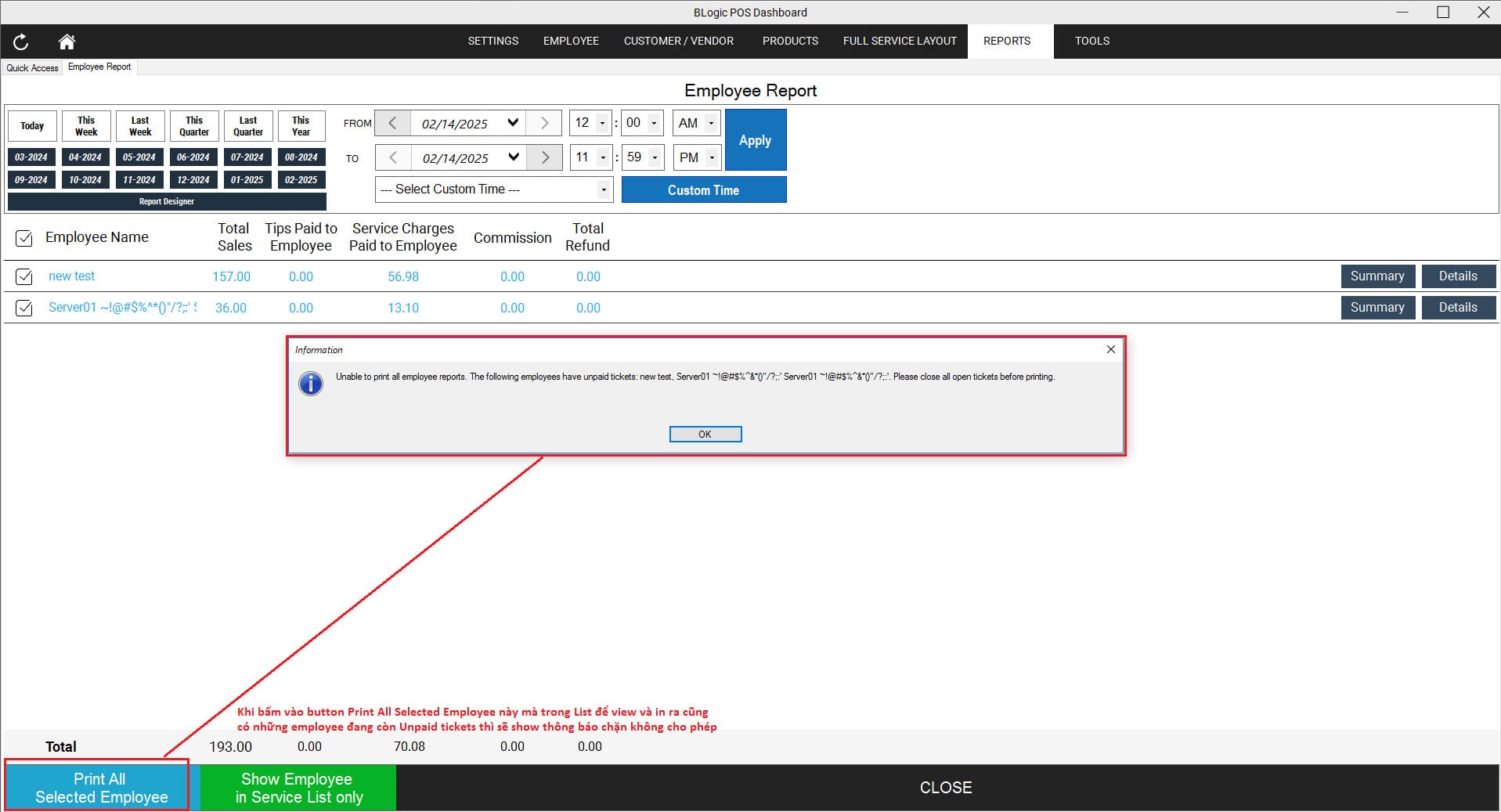Screen dimensions: 1501x812
Task: Select the 02-2025 month shortcut
Action: tap(301, 180)
